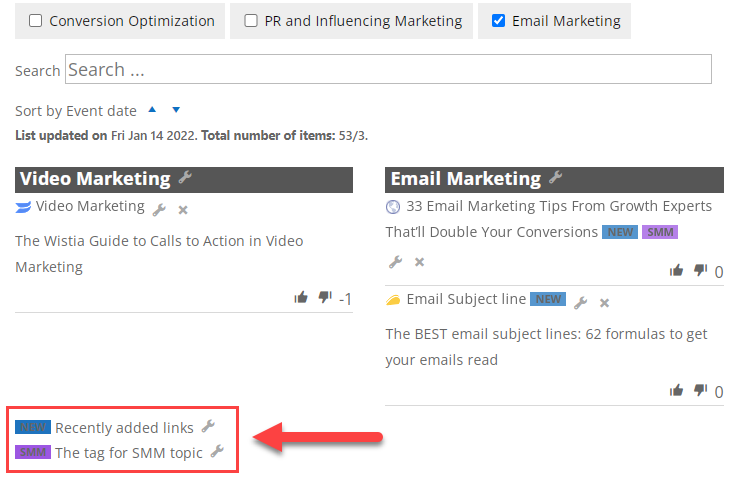Edit the Recently added links tag wrench

(208, 426)
